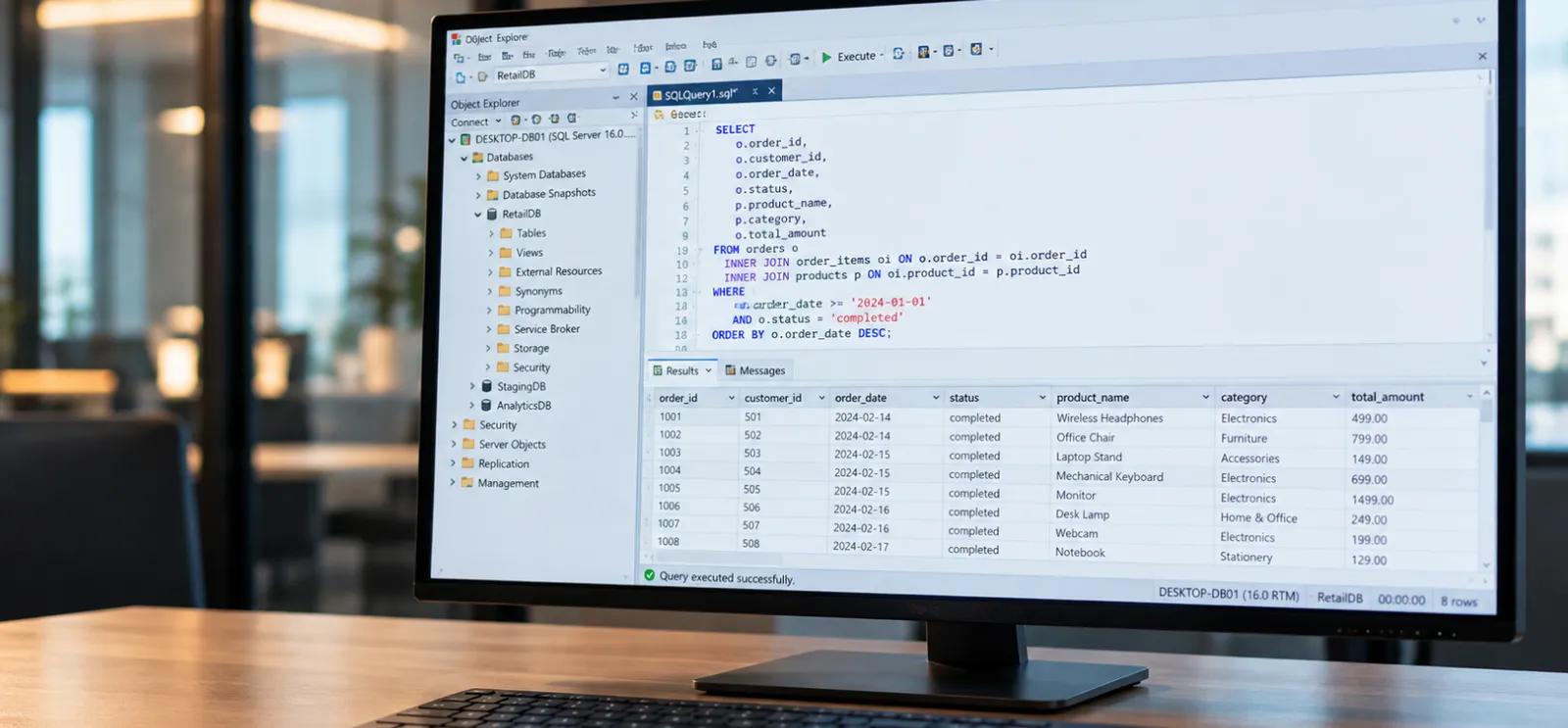Click the Server Objects folder icon

(468, 444)
